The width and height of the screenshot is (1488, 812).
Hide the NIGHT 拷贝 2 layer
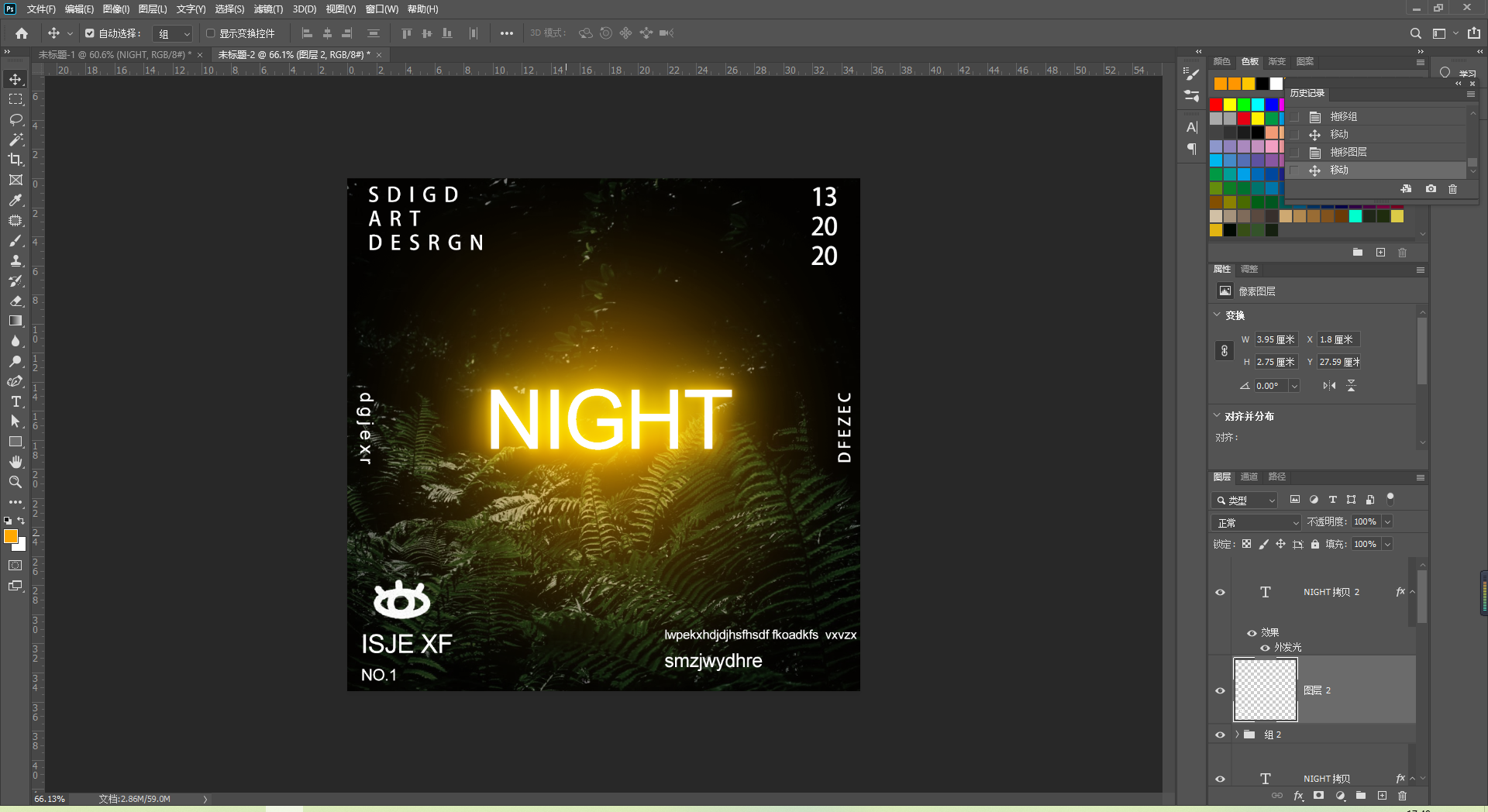(x=1221, y=593)
